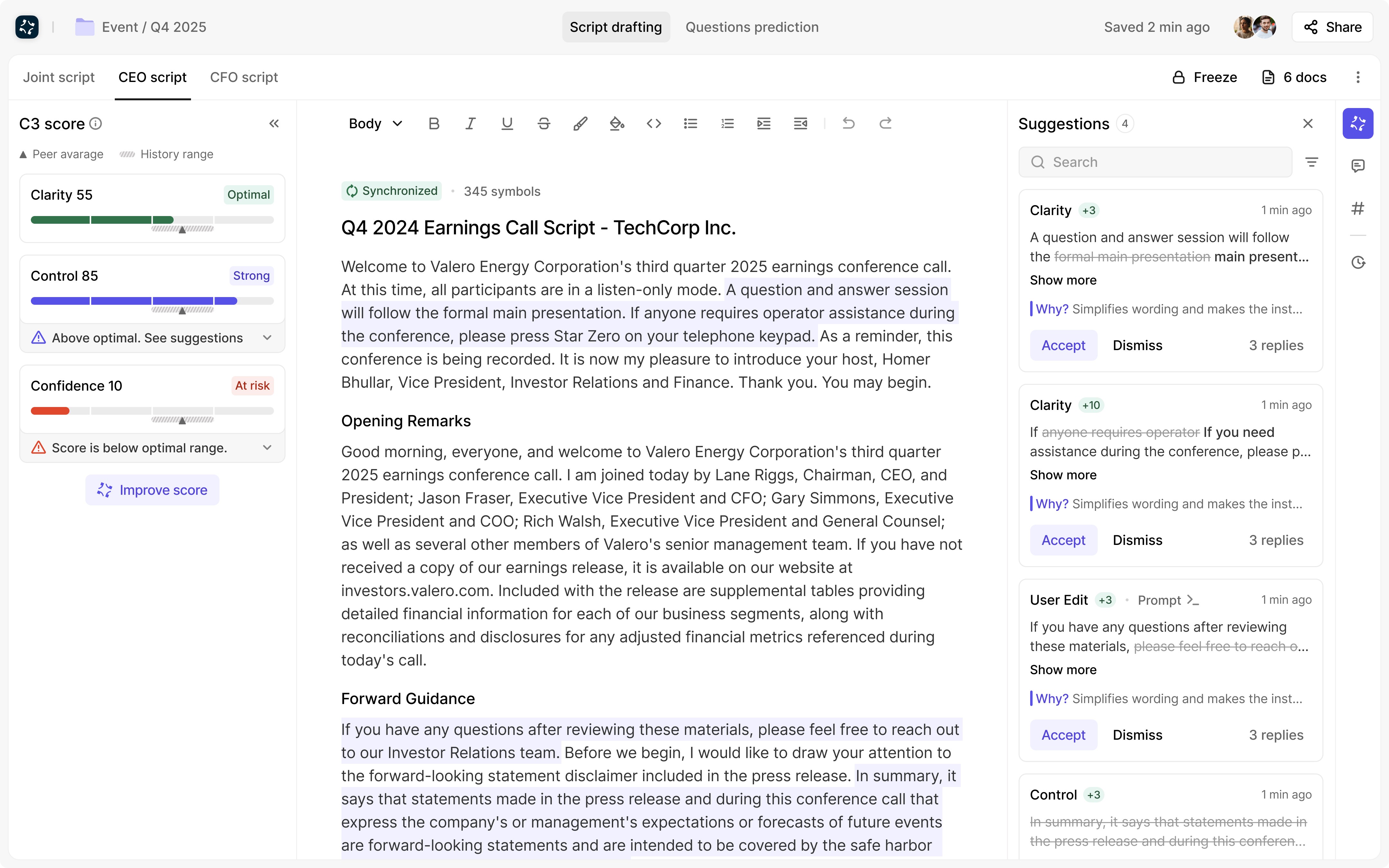The image size is (1389, 868).
Task: Toggle italic formatting
Action: coord(470,123)
